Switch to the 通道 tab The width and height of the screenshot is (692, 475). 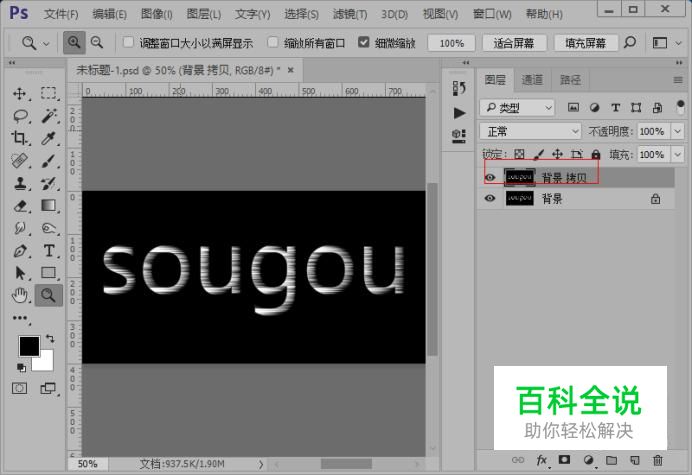point(532,80)
